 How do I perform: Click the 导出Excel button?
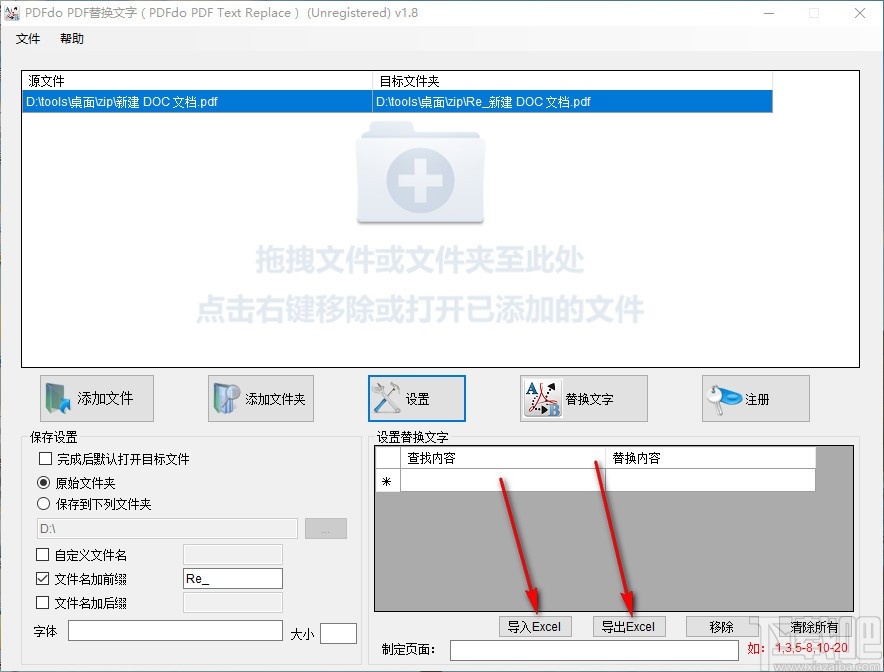pyautogui.click(x=629, y=626)
